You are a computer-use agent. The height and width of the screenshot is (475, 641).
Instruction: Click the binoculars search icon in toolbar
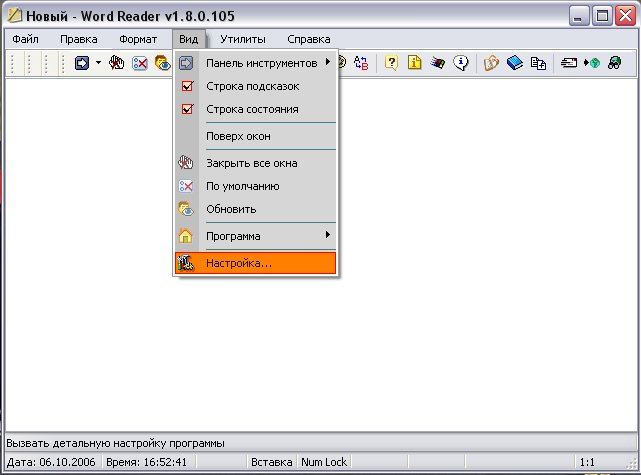(614, 63)
